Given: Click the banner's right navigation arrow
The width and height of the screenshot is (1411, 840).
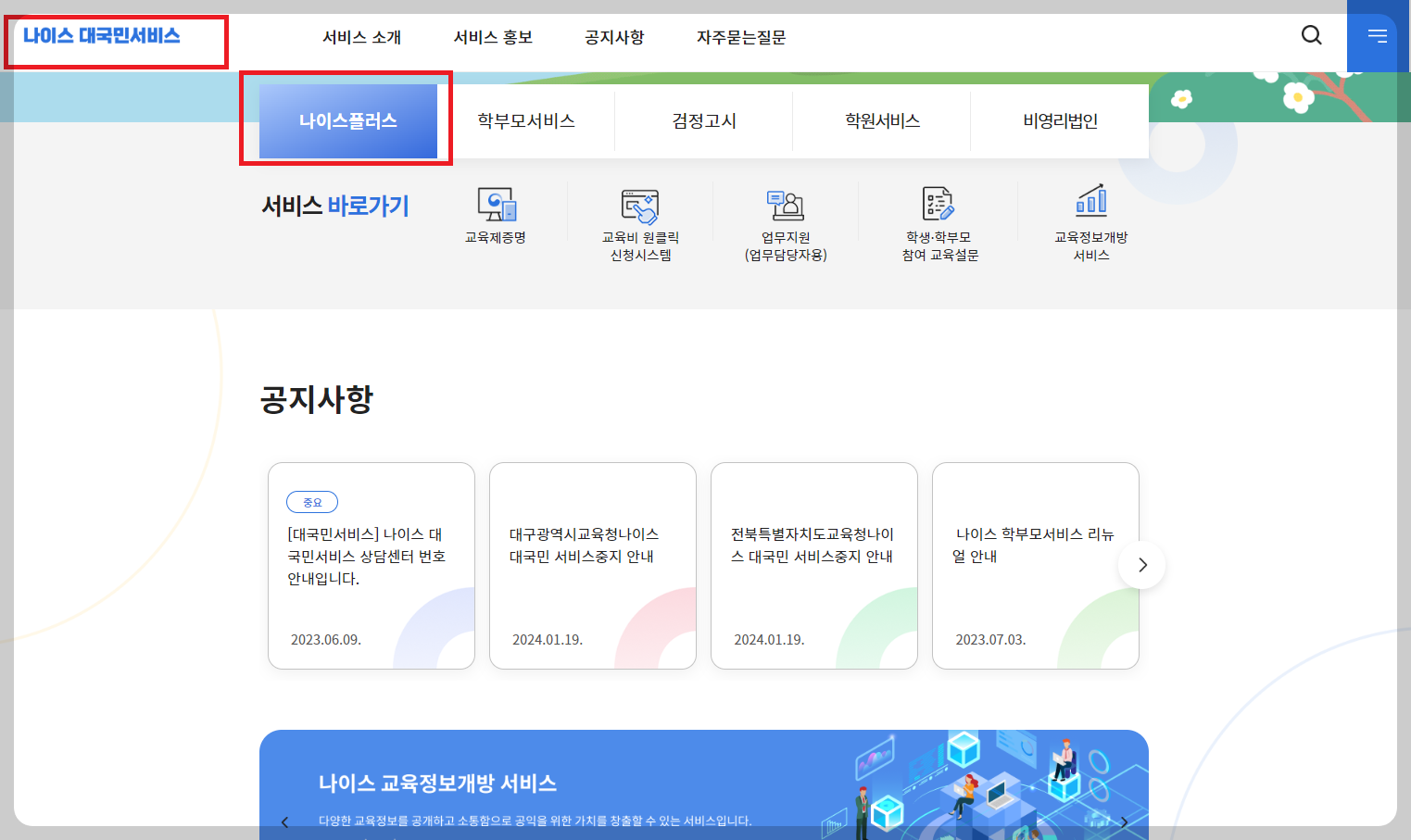Looking at the screenshot, I should pos(1124,821).
